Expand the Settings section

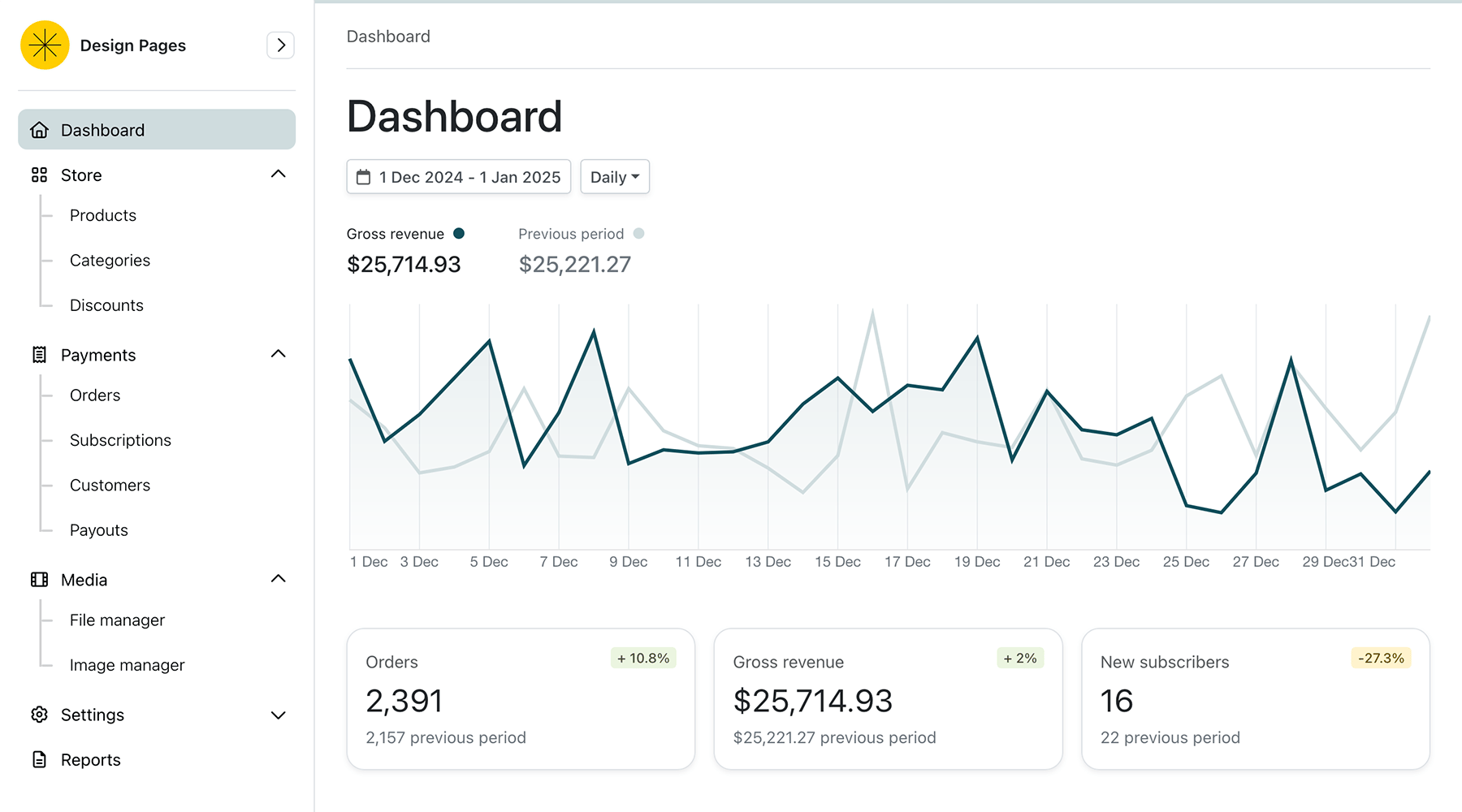click(279, 715)
